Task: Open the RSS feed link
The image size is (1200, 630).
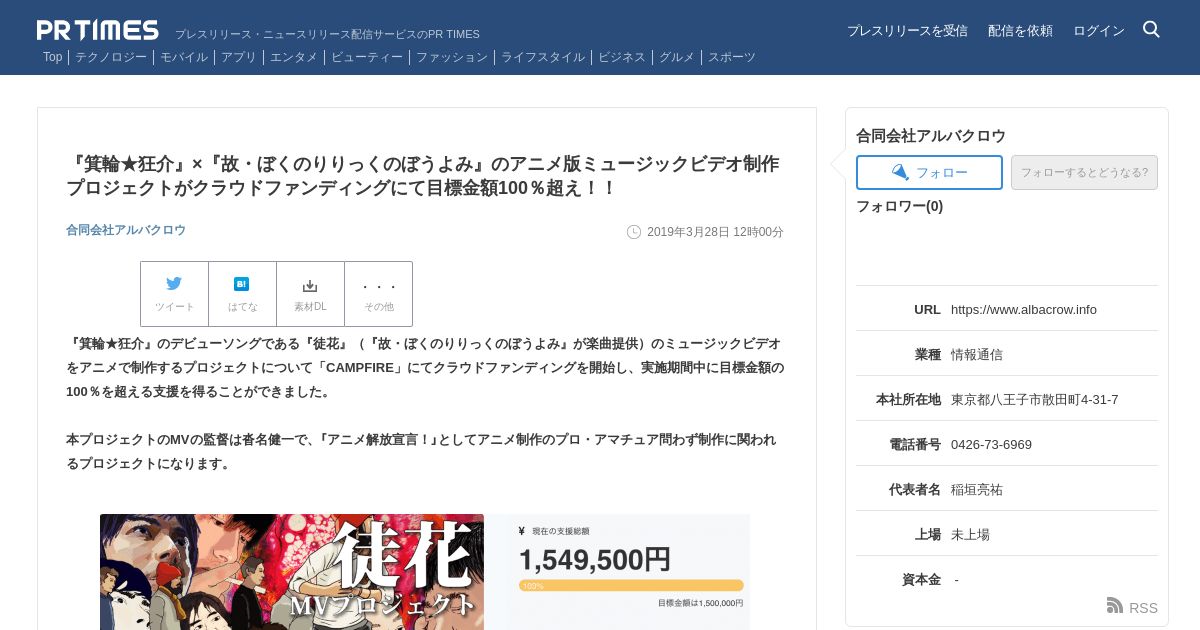Action: tap(1132, 607)
